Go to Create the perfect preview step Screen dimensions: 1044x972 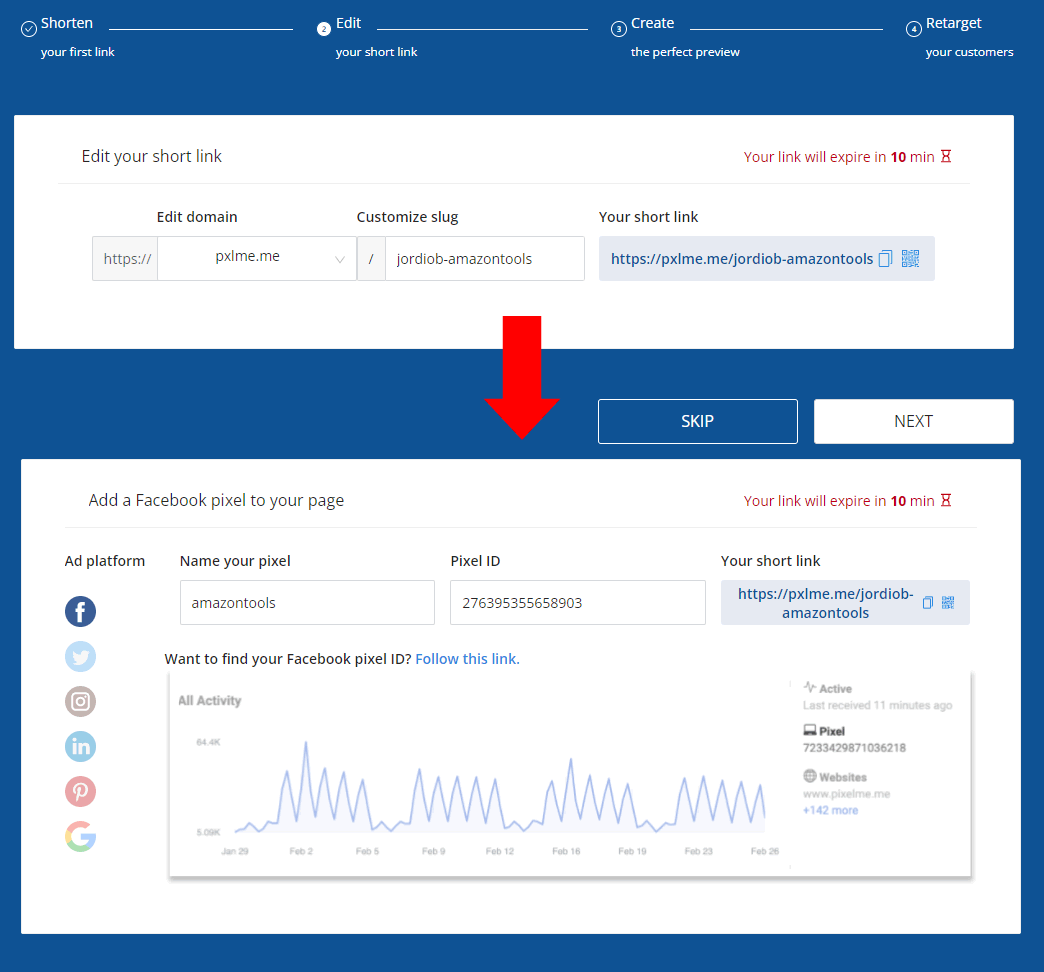685,37
